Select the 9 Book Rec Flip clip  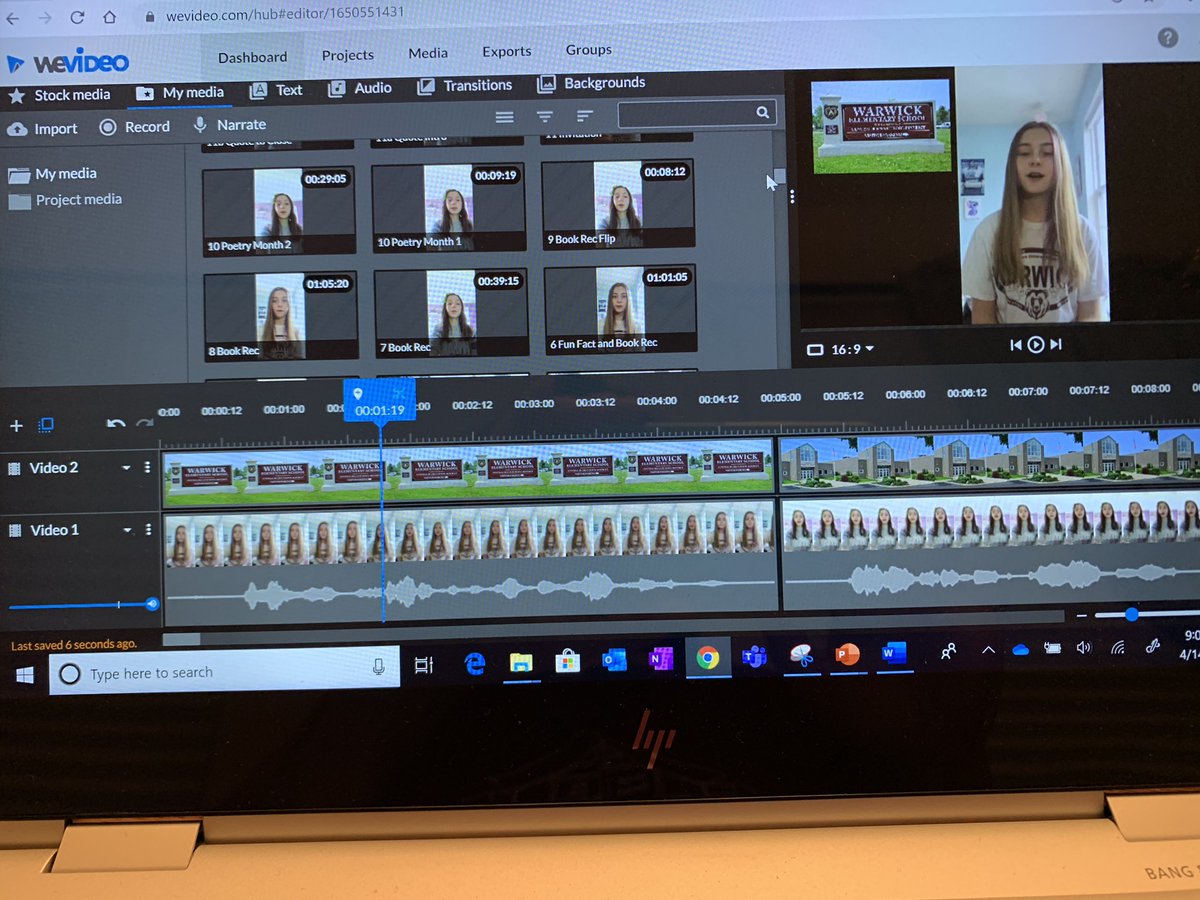click(619, 204)
